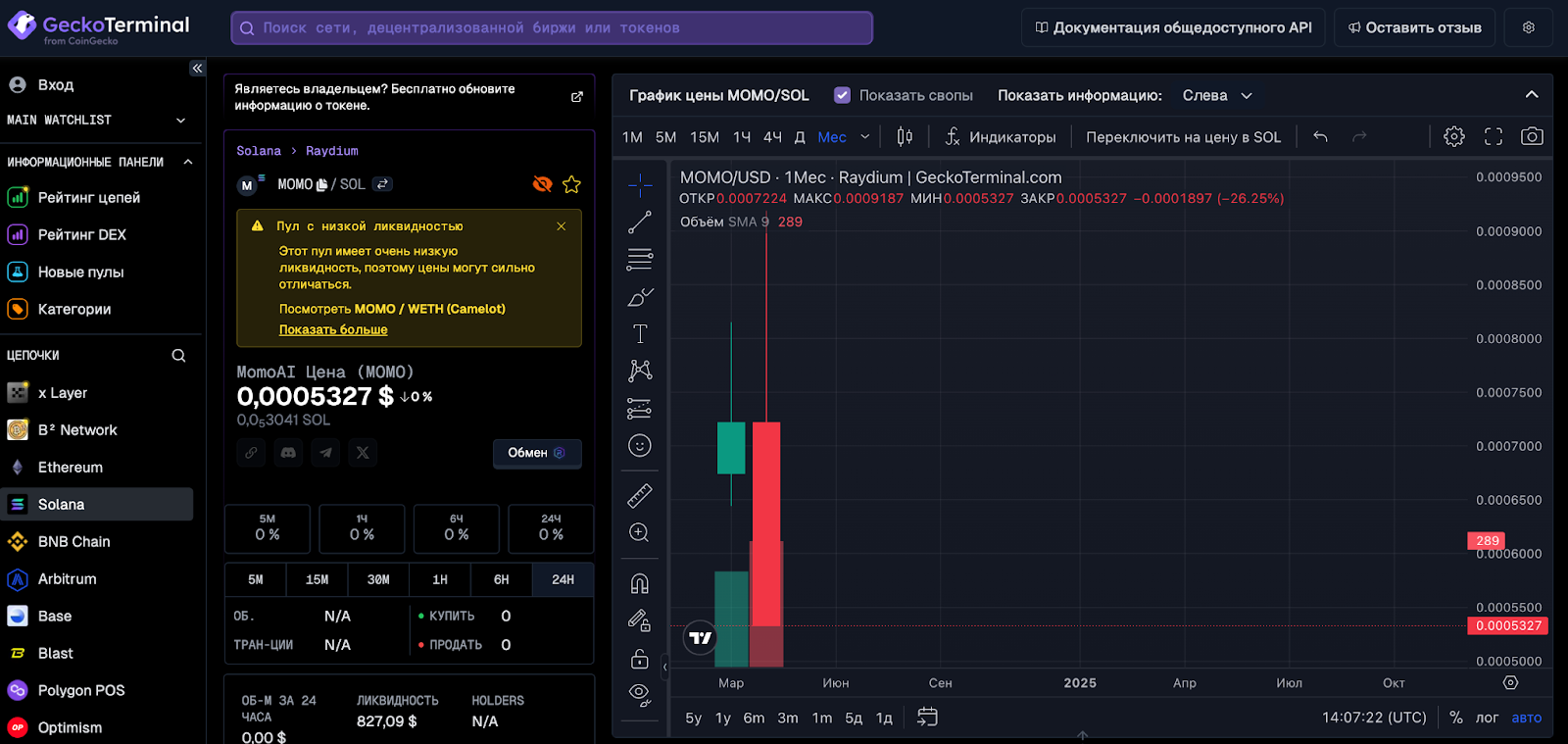Switch chart to fullscreen mode

pyautogui.click(x=1494, y=137)
